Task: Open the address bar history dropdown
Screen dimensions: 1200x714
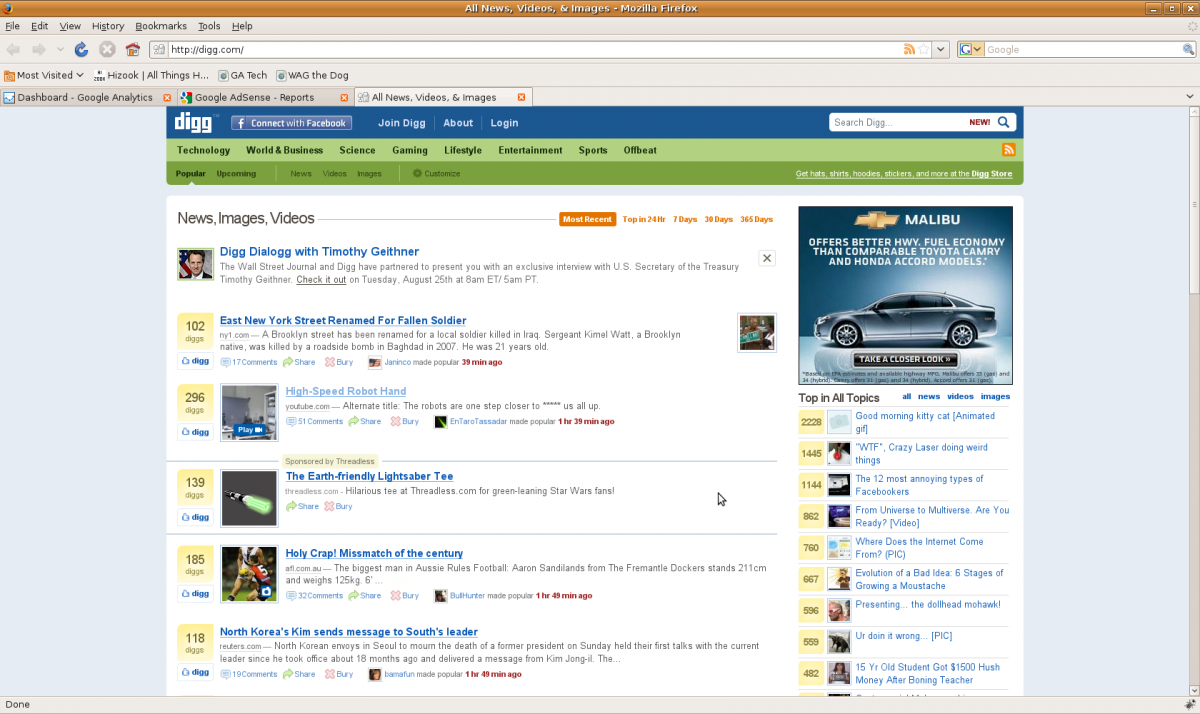Action: pyautogui.click(x=941, y=49)
